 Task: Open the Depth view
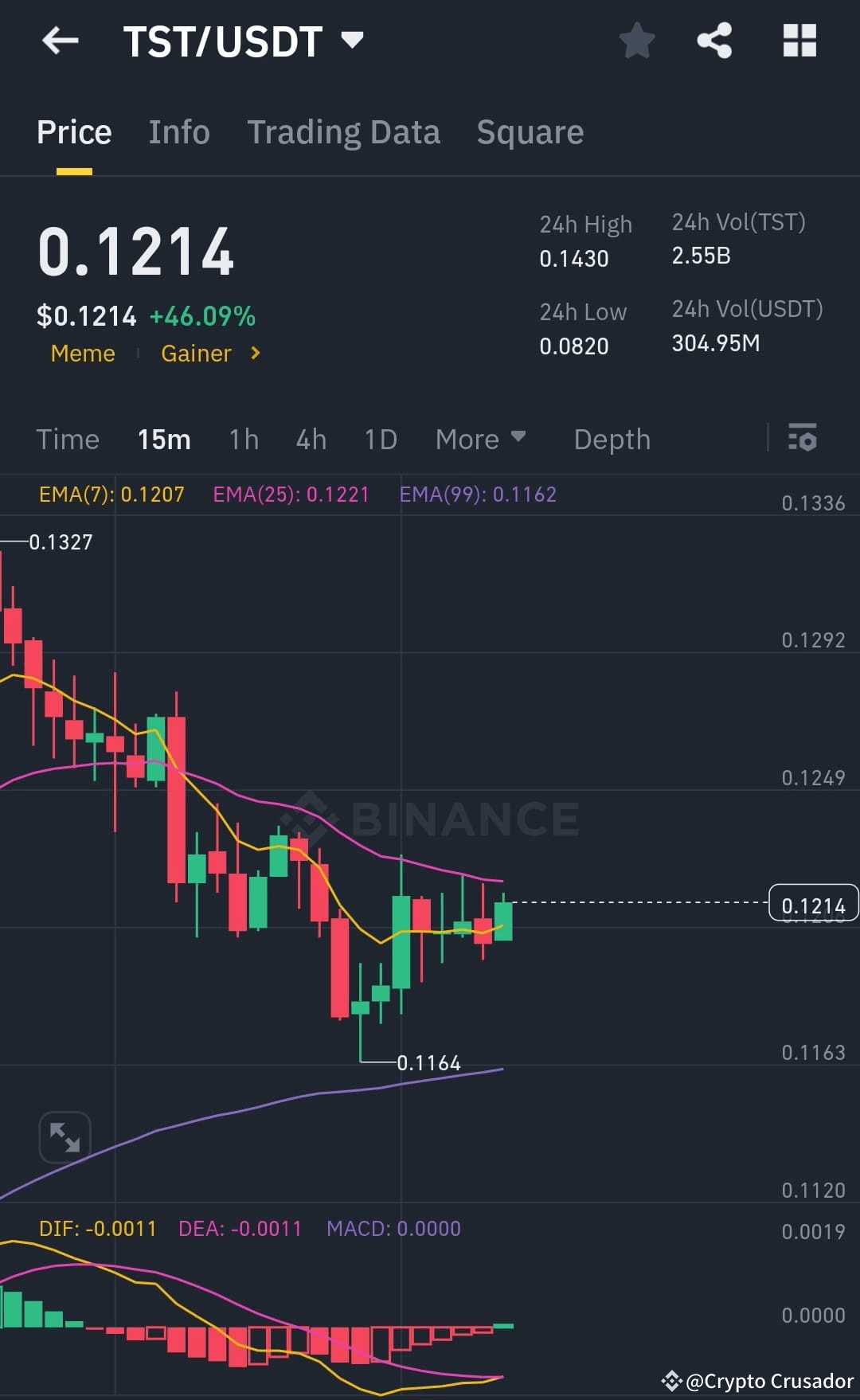(612, 439)
